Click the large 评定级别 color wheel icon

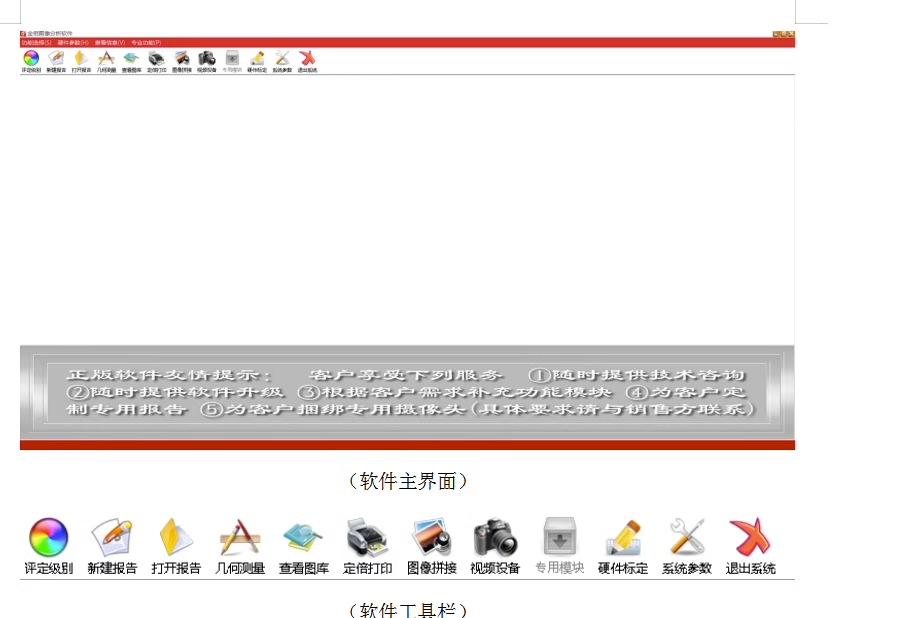tap(48, 538)
